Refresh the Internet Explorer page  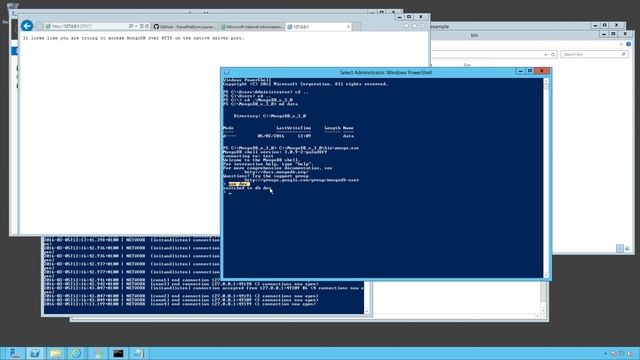click(147, 26)
